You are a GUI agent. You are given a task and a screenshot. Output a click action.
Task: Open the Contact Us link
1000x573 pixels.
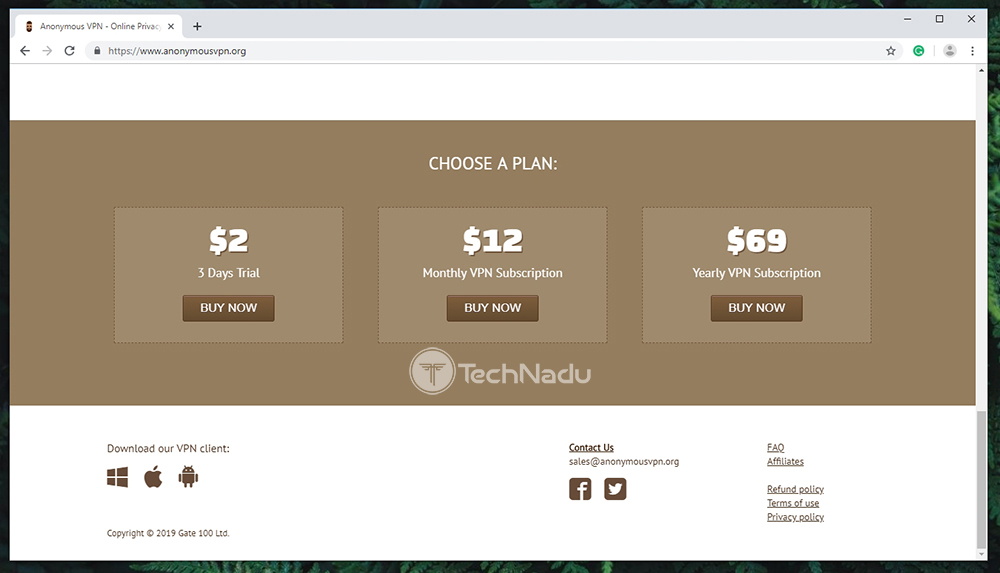tap(591, 447)
